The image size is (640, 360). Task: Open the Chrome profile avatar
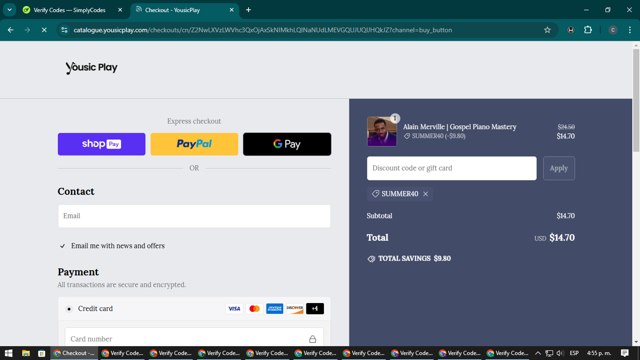pos(613,30)
